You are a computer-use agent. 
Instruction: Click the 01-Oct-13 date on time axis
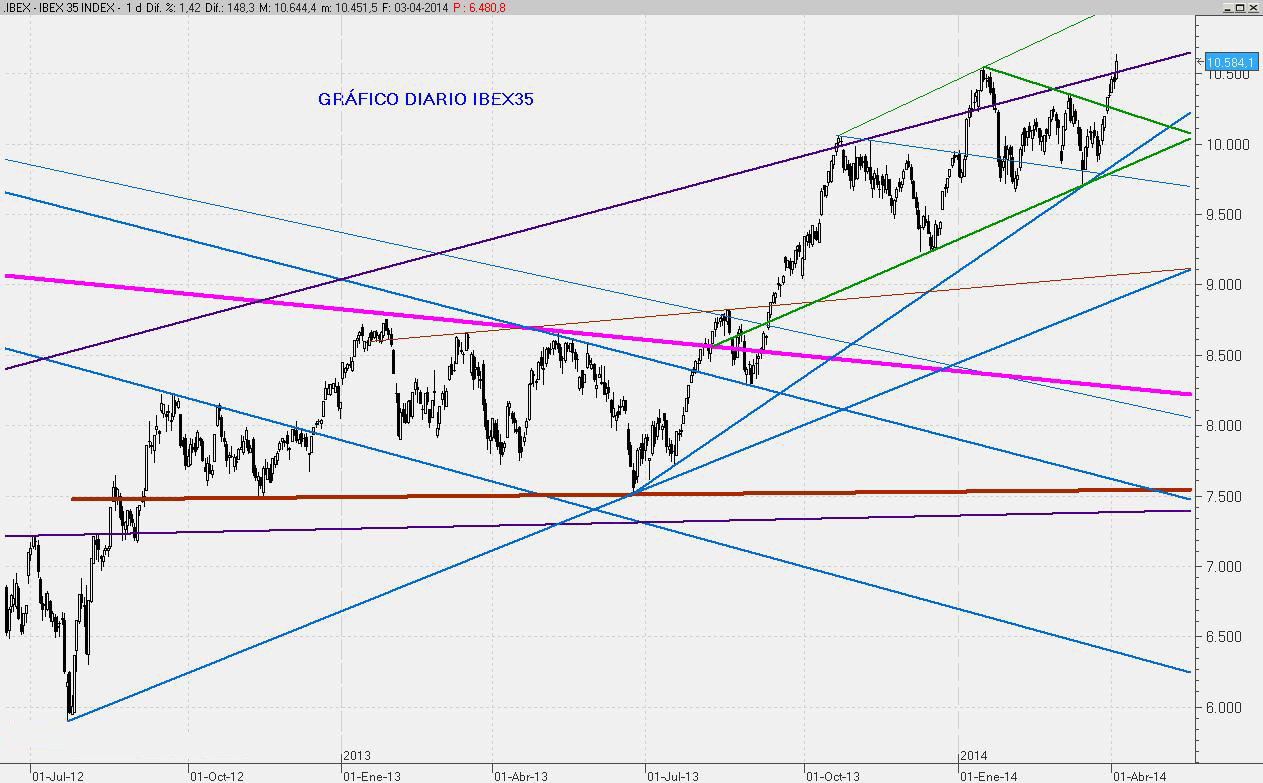833,775
